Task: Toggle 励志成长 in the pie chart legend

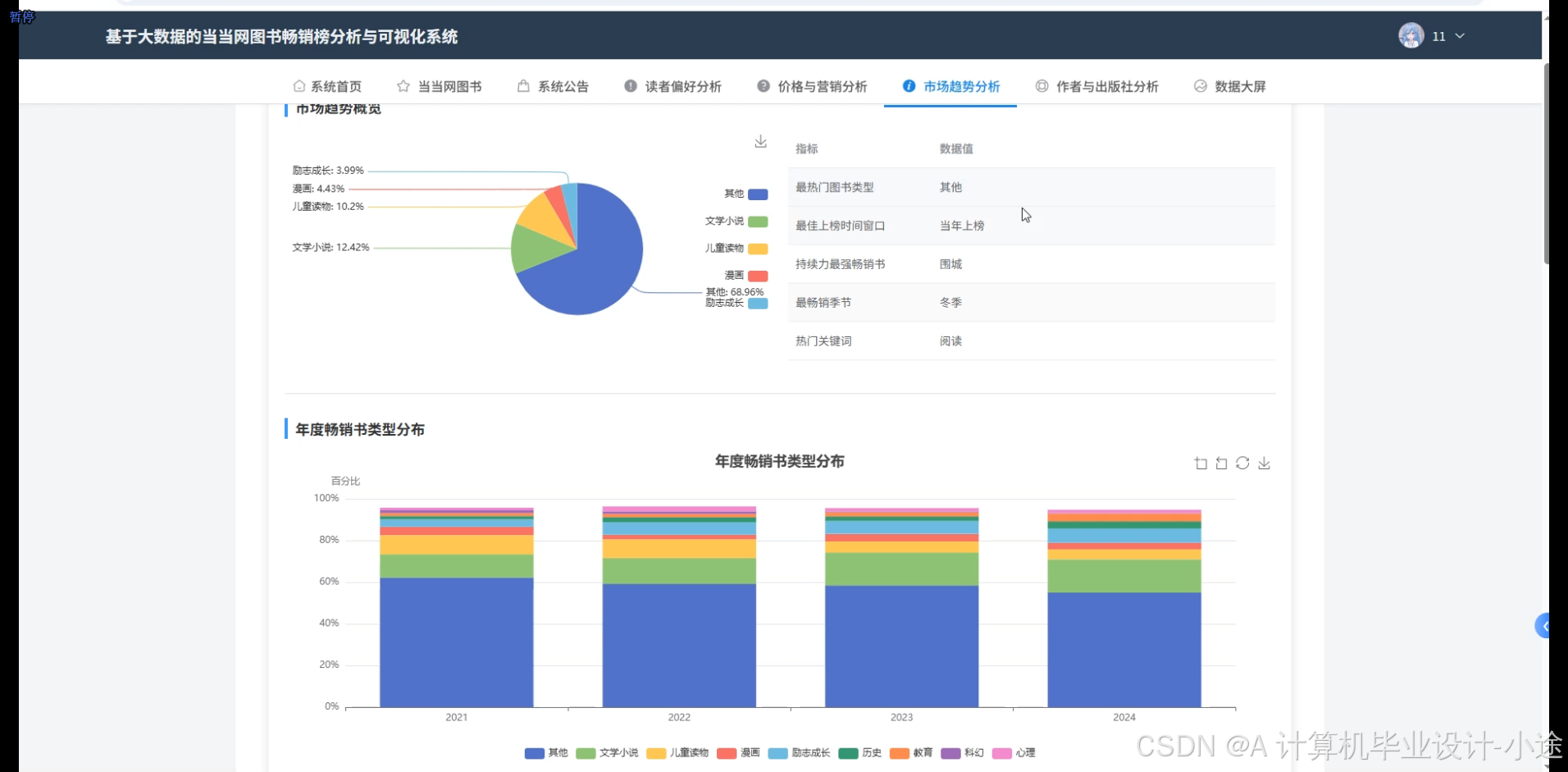Action: pyautogui.click(x=736, y=304)
